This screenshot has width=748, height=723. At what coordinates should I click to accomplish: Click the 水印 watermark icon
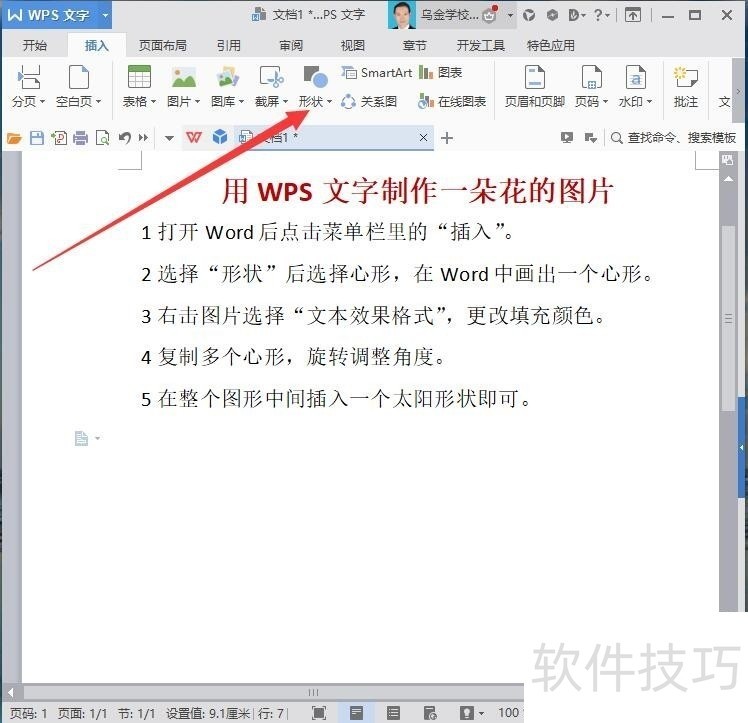click(x=635, y=78)
